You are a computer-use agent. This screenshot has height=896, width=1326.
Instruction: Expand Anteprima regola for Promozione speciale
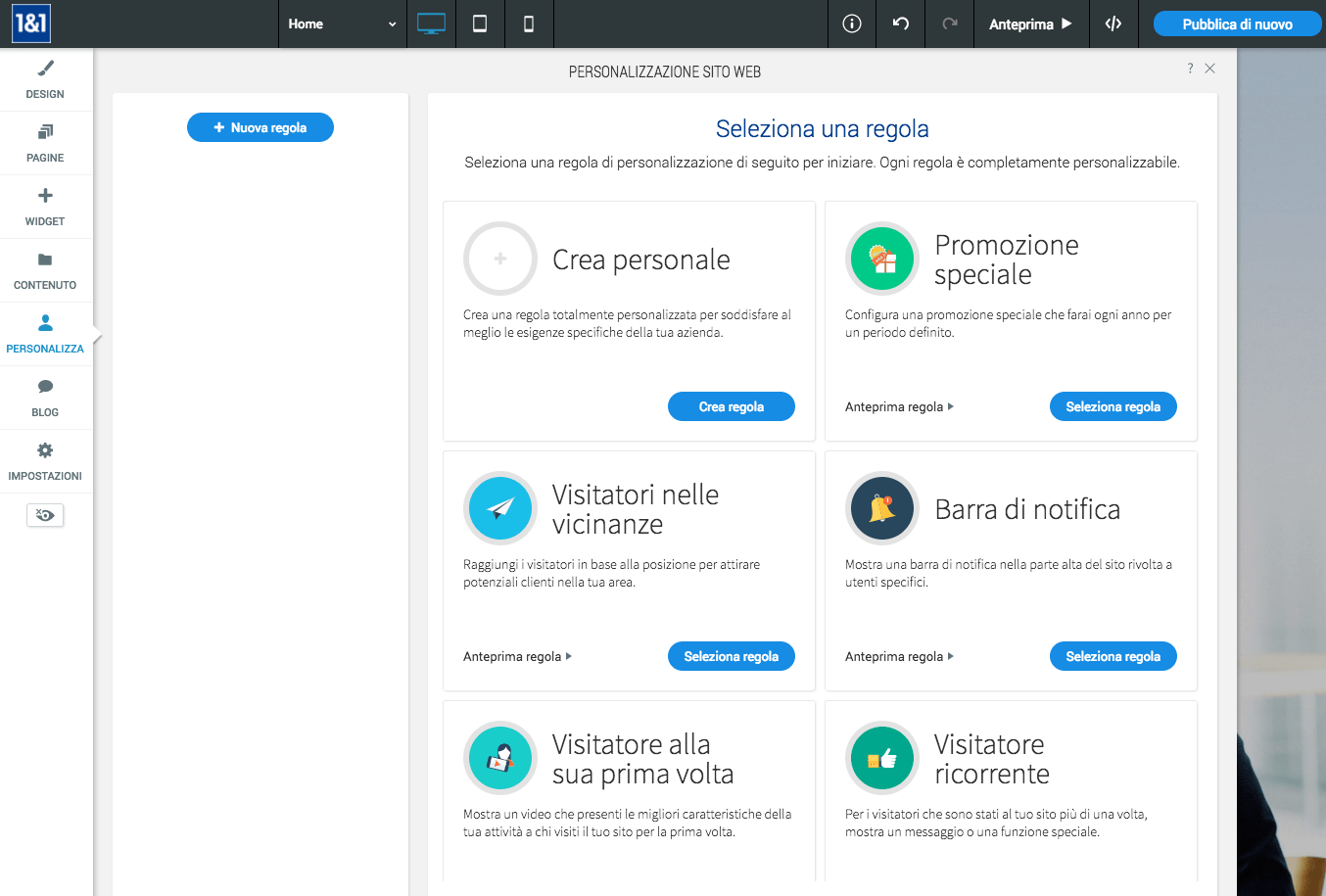tap(899, 406)
